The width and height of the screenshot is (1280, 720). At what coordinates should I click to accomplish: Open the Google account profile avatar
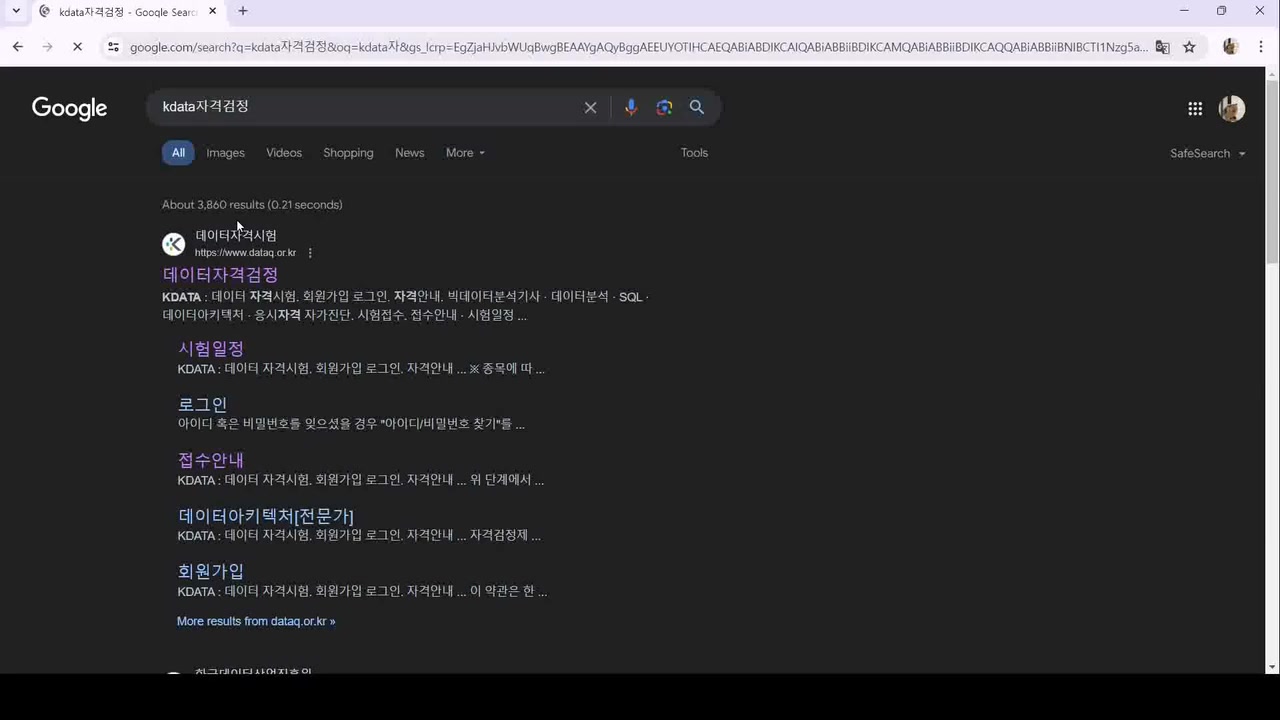point(1231,108)
